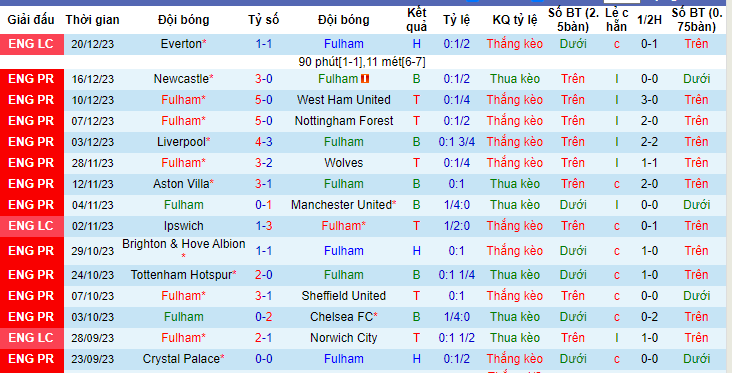Click the 5-0 score against West Ham
This screenshot has height=373, width=732.
(264, 100)
